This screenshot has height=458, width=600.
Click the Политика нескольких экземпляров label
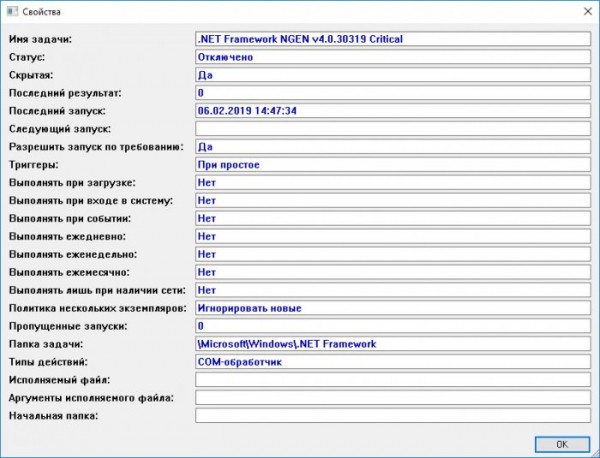click(98, 308)
